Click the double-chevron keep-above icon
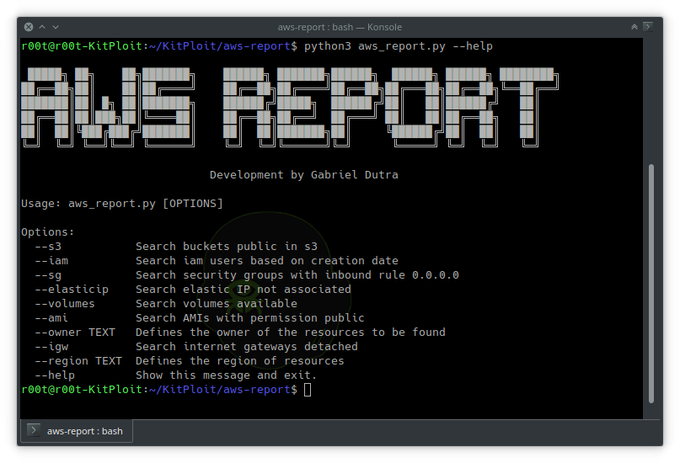Screen dimensions: 680x463 point(634,27)
